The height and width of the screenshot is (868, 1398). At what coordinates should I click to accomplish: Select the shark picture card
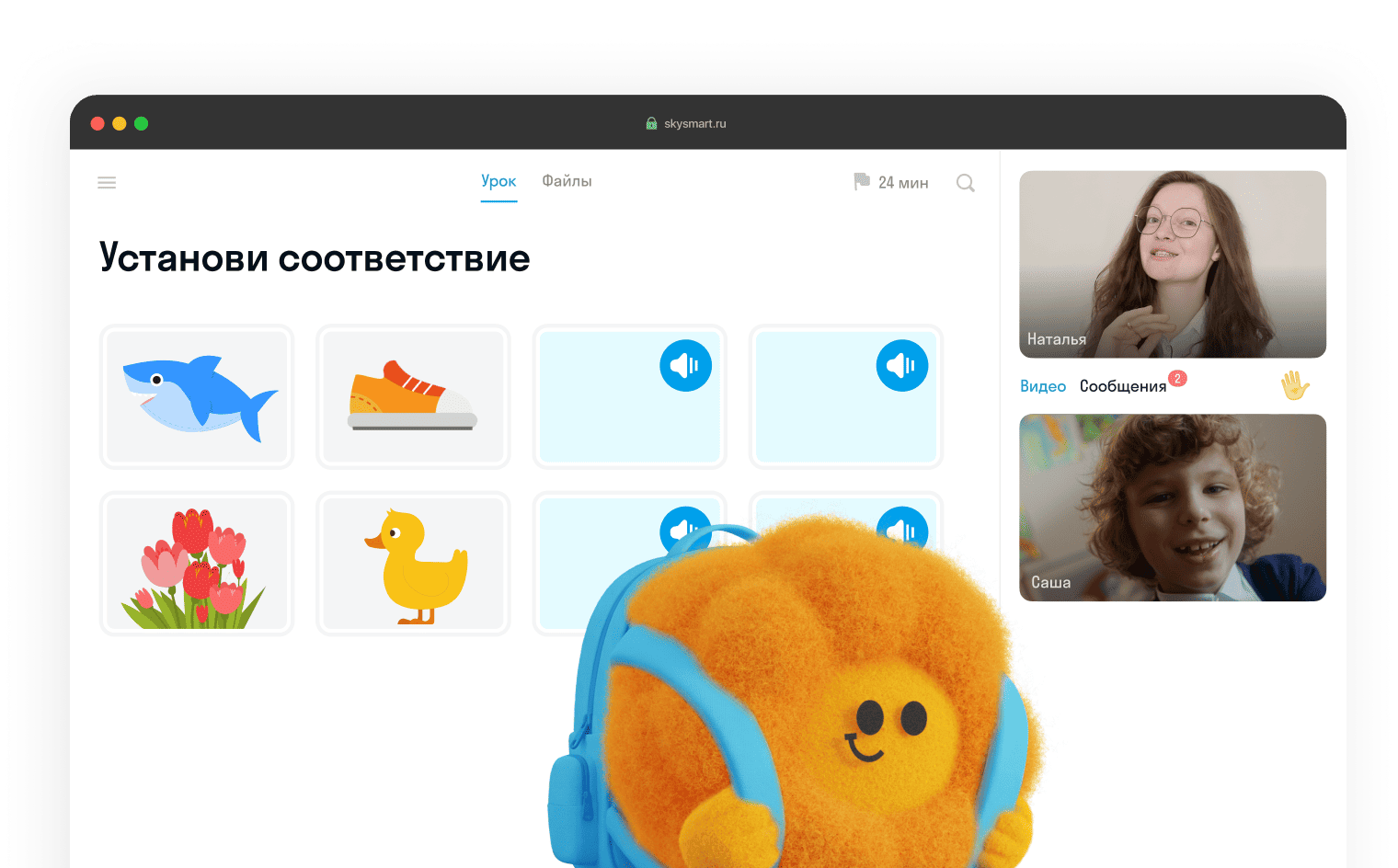click(197, 396)
